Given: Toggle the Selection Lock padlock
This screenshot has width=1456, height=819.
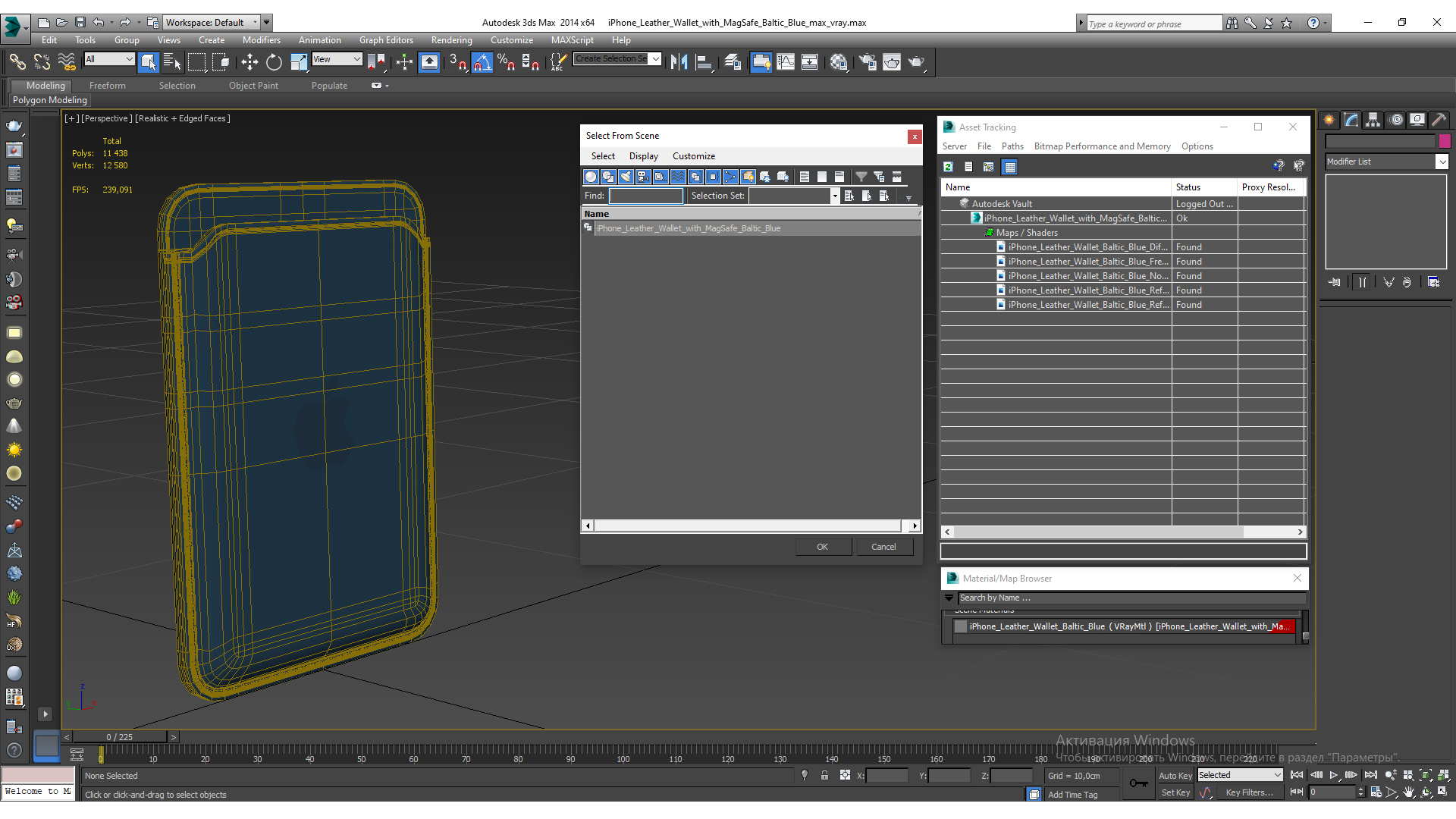Looking at the screenshot, I should pyautogui.click(x=824, y=775).
